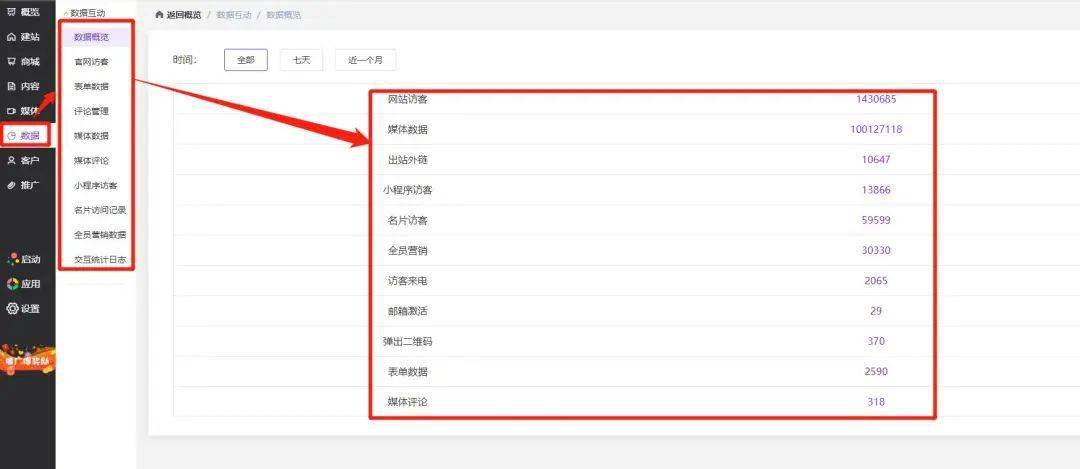Open 全员营销数据 submenu item
This screenshot has height=469, width=1080.
[100, 234]
